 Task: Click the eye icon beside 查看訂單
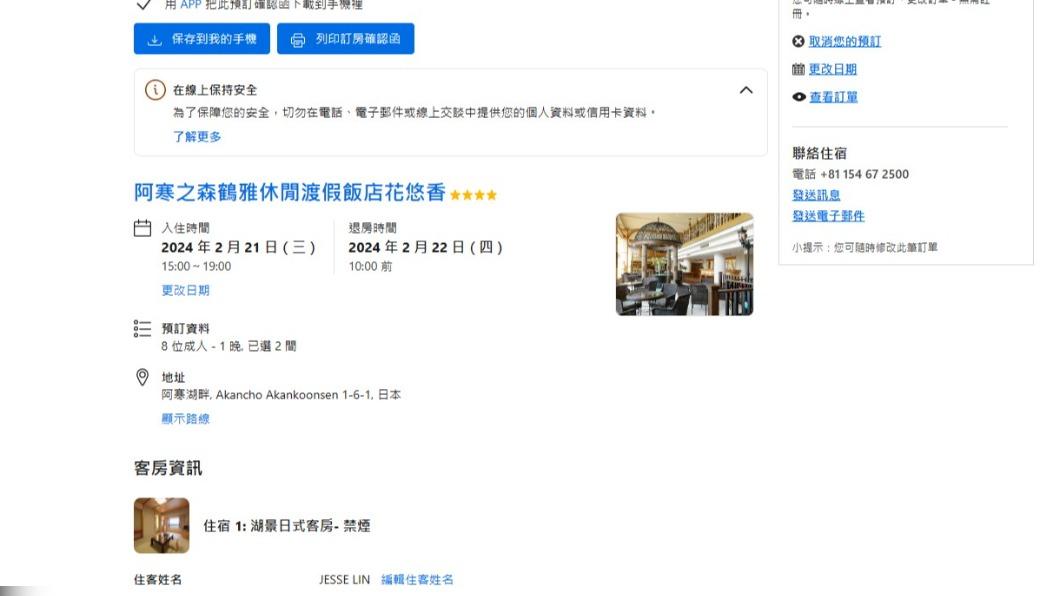pyautogui.click(x=798, y=97)
